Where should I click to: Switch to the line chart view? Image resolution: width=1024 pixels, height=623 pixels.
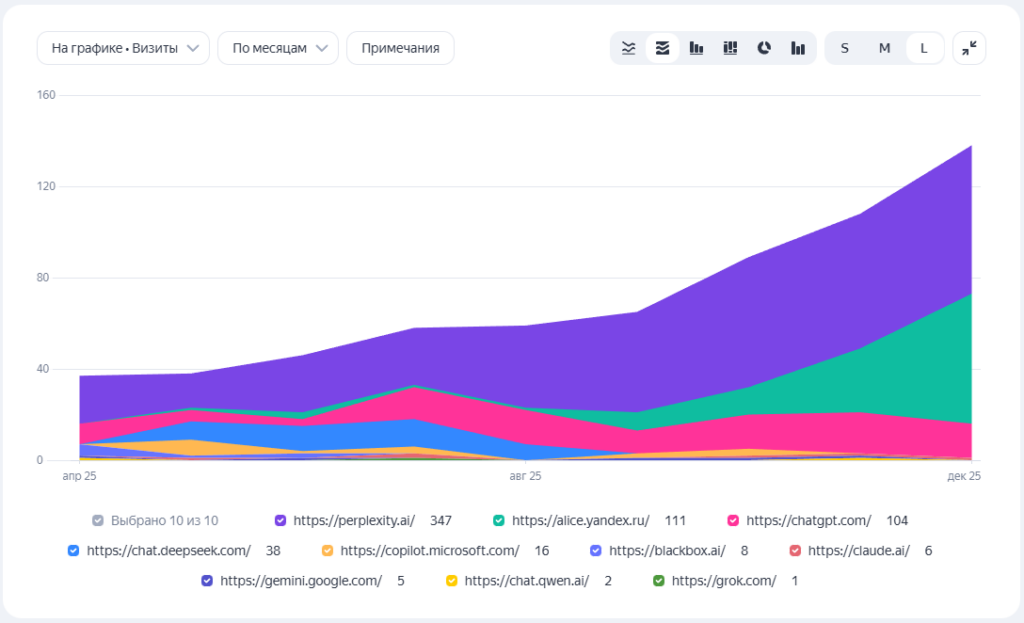[x=628, y=48]
